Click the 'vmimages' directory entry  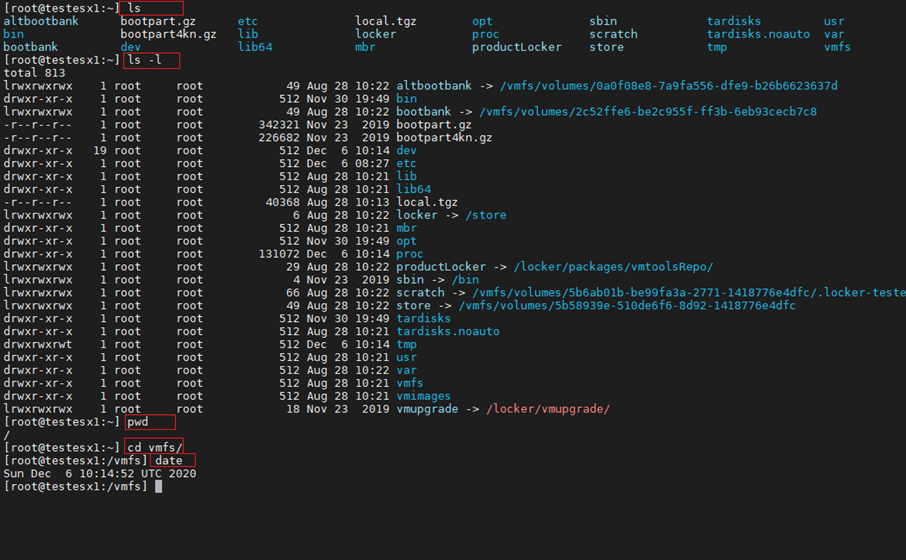tap(424, 396)
